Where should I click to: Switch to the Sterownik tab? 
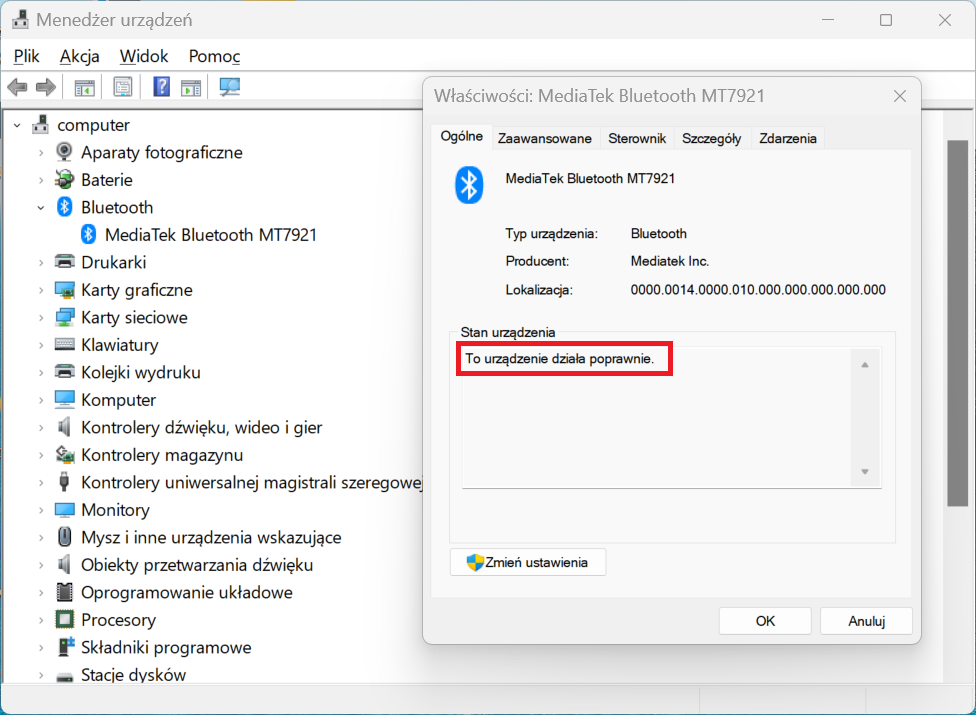pos(637,138)
